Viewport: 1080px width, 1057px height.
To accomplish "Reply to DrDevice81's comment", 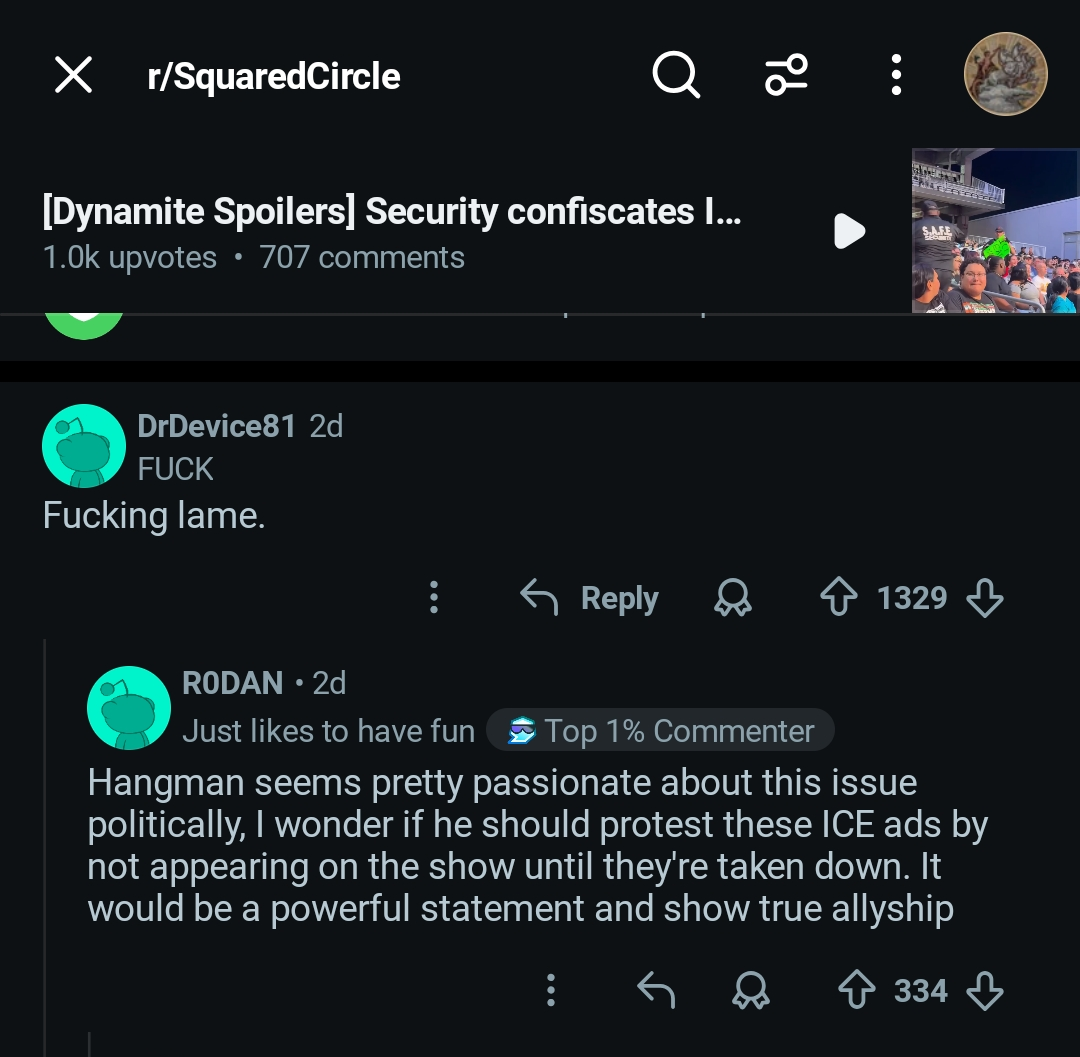I will (590, 598).
